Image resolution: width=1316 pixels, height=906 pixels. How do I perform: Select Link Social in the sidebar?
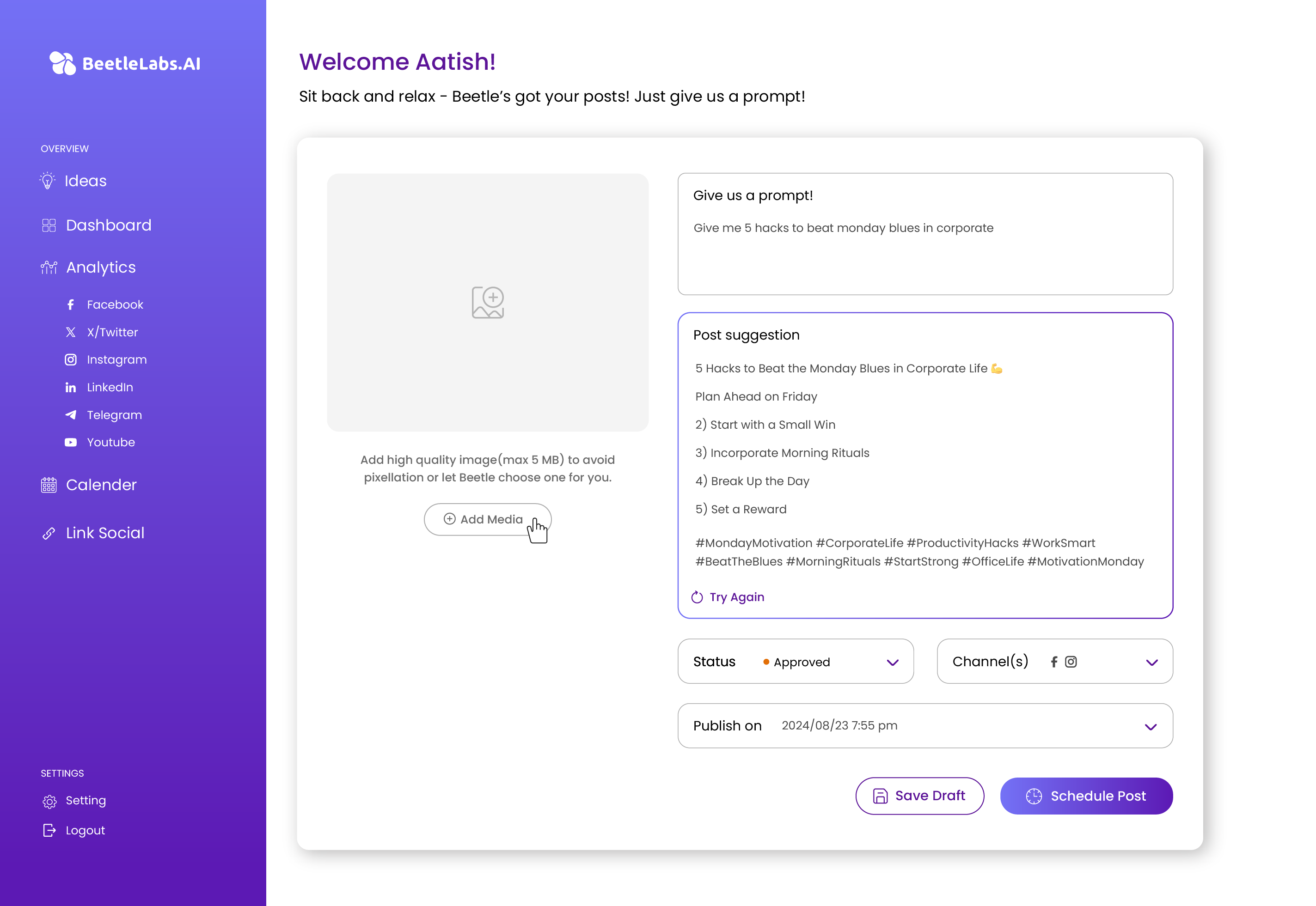tap(104, 533)
